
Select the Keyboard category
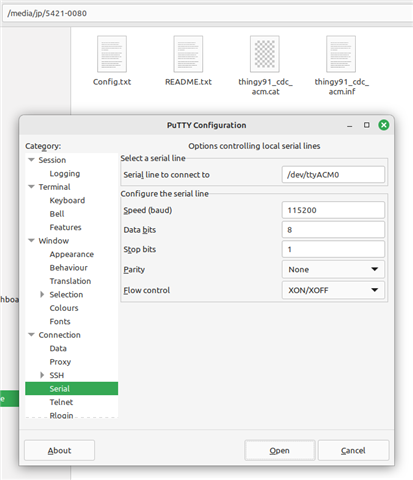(x=67, y=200)
